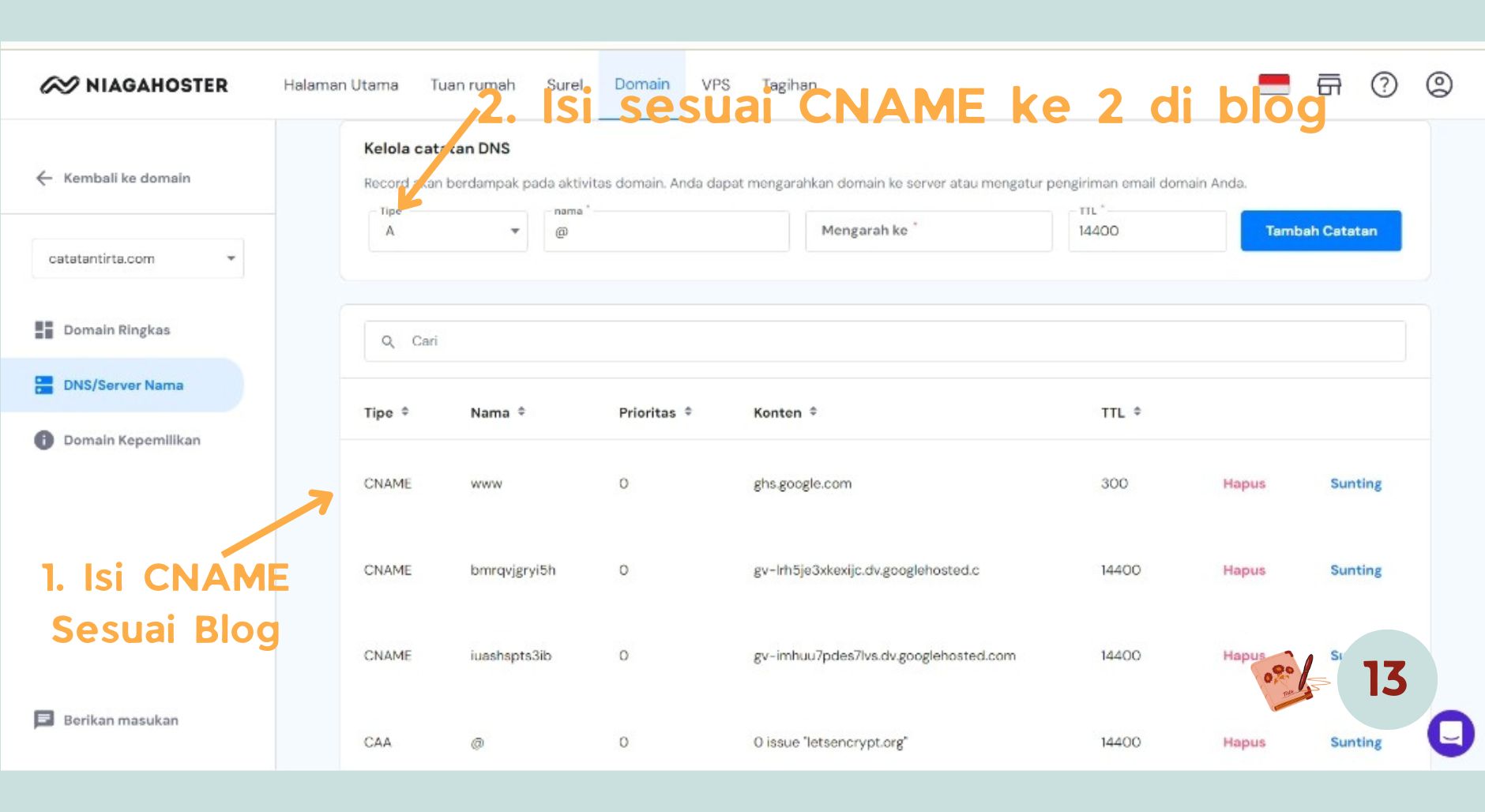
Task: Click Kembali ke domain link
Action: [127, 178]
